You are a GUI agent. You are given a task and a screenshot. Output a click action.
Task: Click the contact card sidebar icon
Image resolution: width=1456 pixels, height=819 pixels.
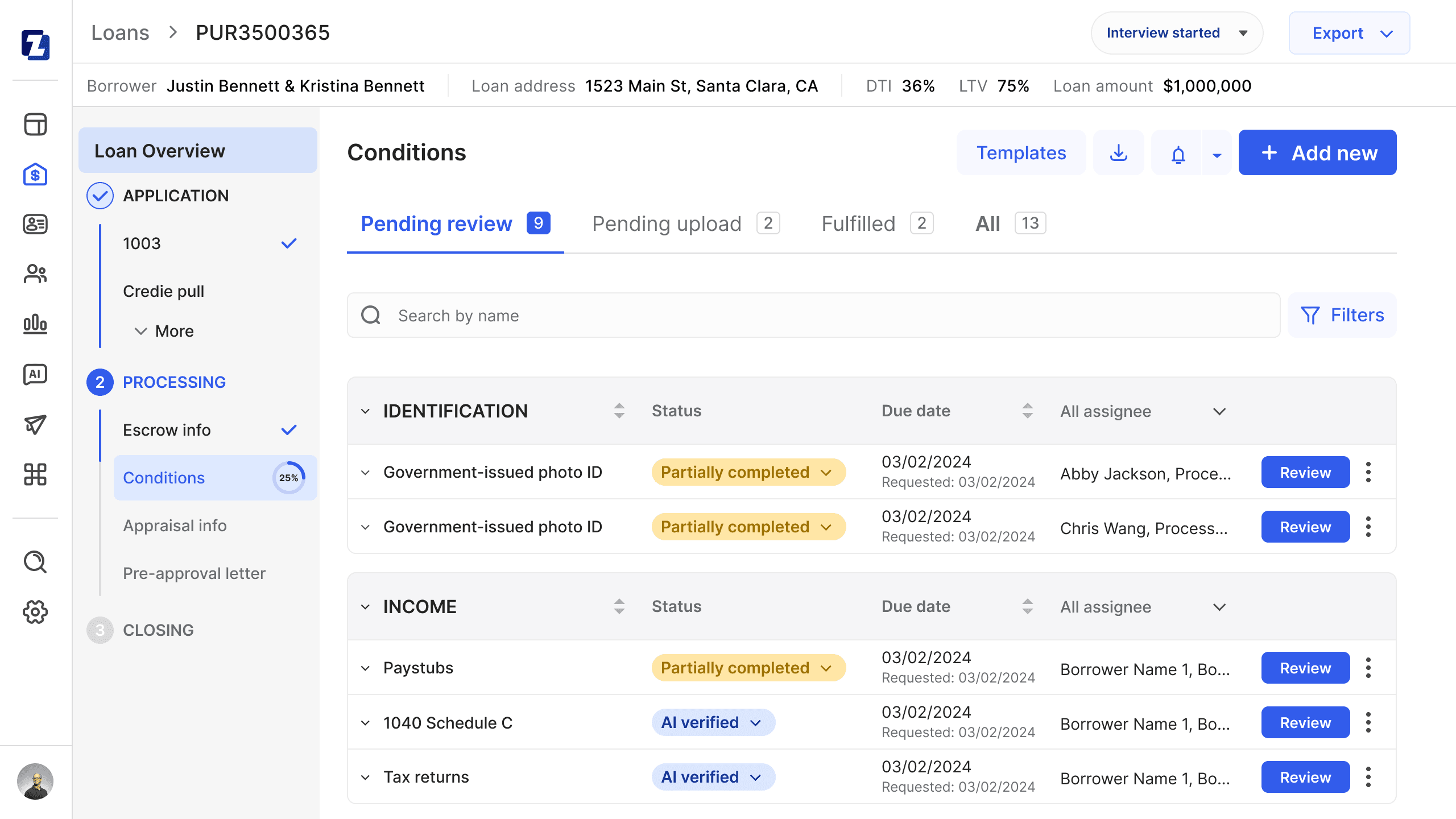pos(35,224)
